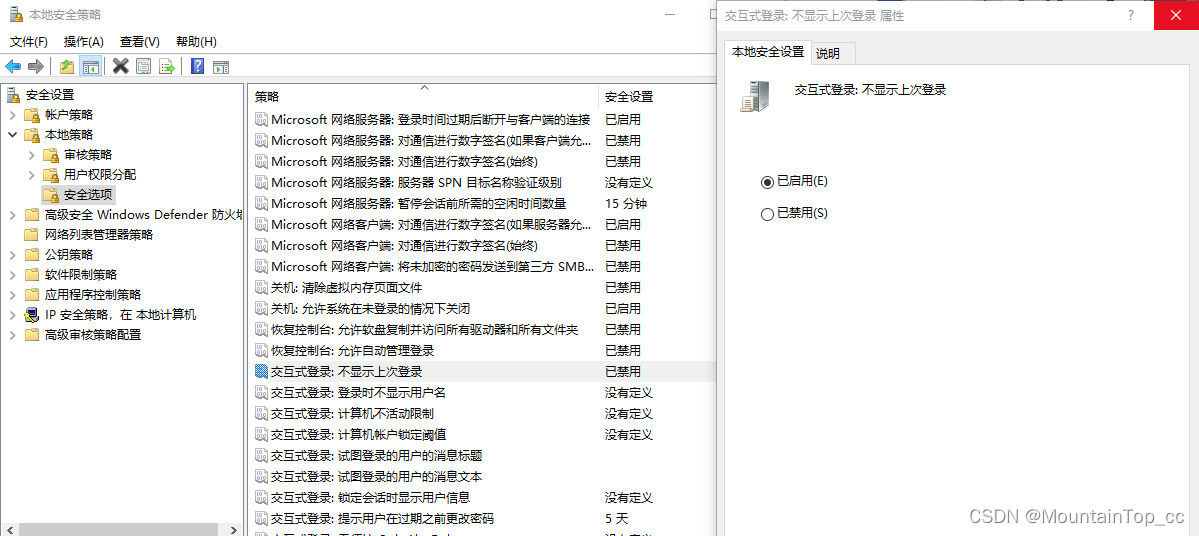Expand the 高级审核策略配置 tree node
Viewport: 1199px width, 536px height.
[x=12, y=335]
